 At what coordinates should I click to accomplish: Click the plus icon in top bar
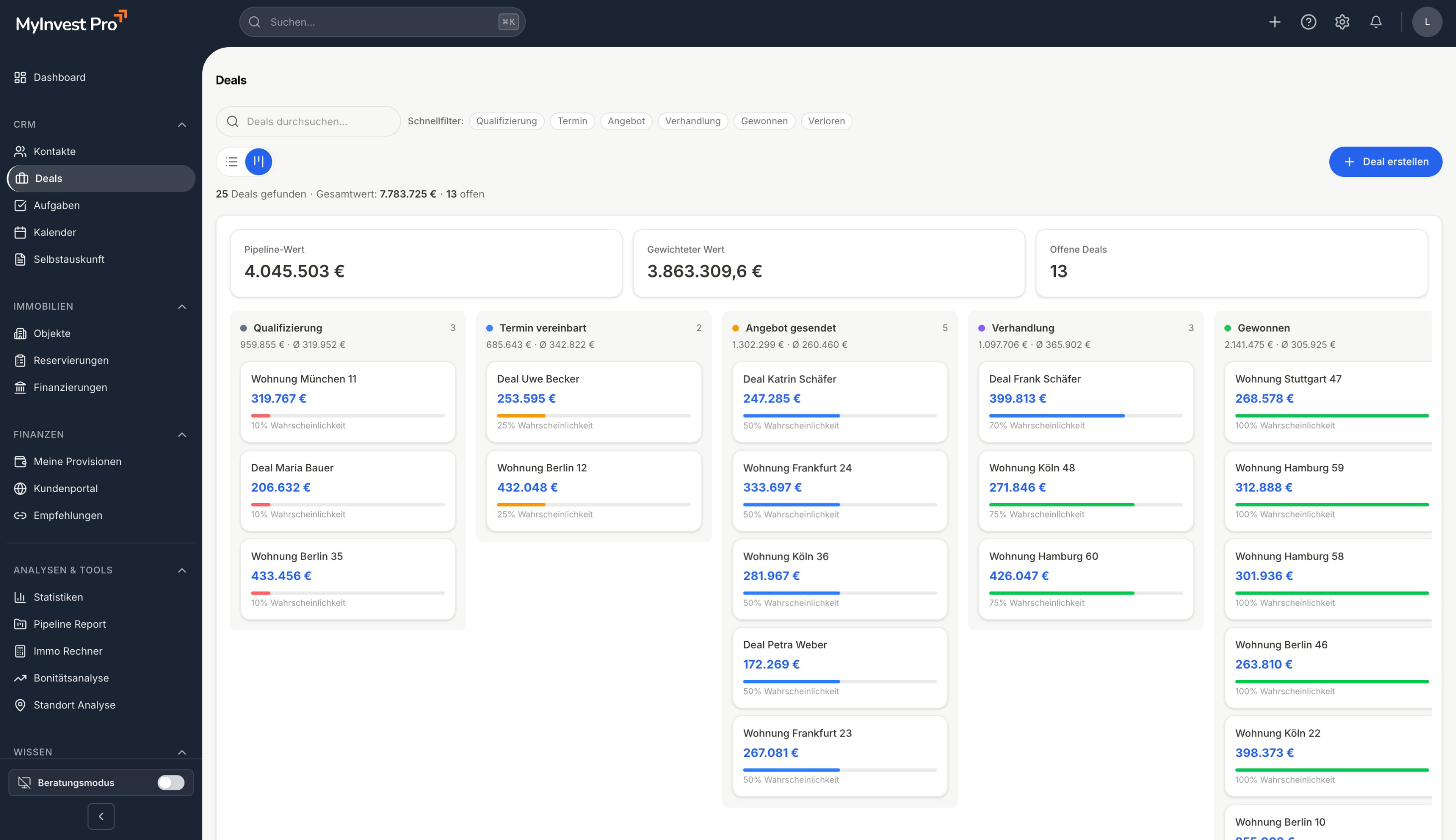point(1274,22)
